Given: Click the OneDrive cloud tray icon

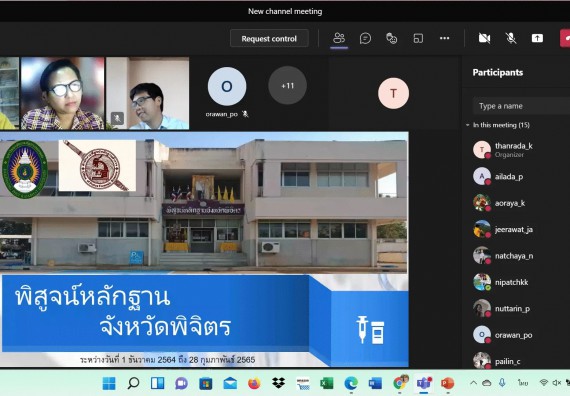Looking at the screenshot, I should pyautogui.click(x=487, y=383).
